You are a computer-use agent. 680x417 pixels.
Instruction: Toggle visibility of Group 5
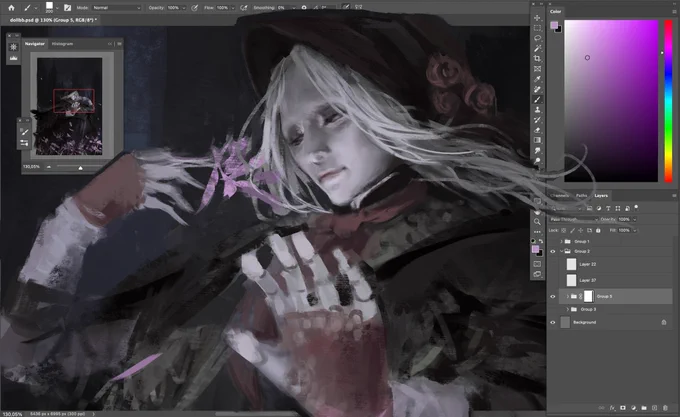pyautogui.click(x=552, y=296)
